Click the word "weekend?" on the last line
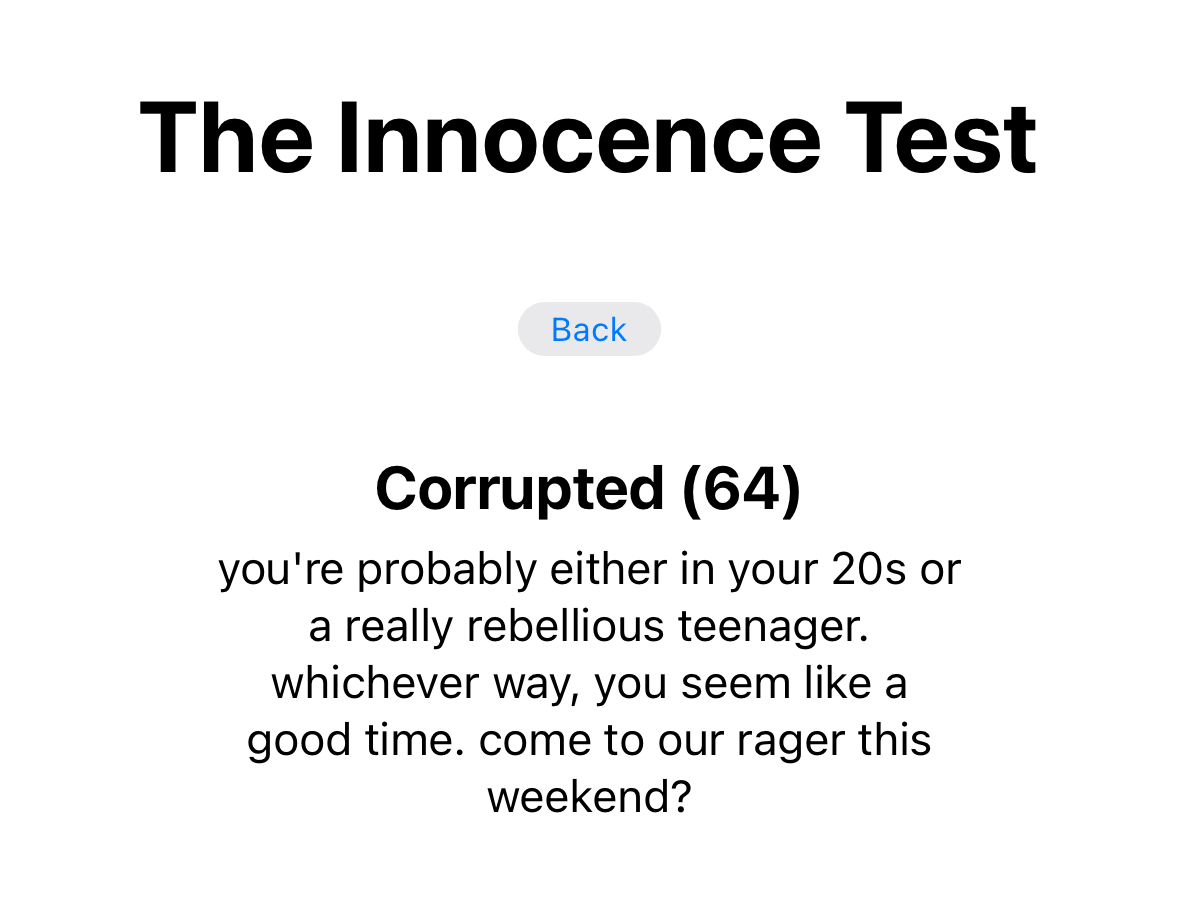This screenshot has width=1179, height=899. [x=589, y=798]
